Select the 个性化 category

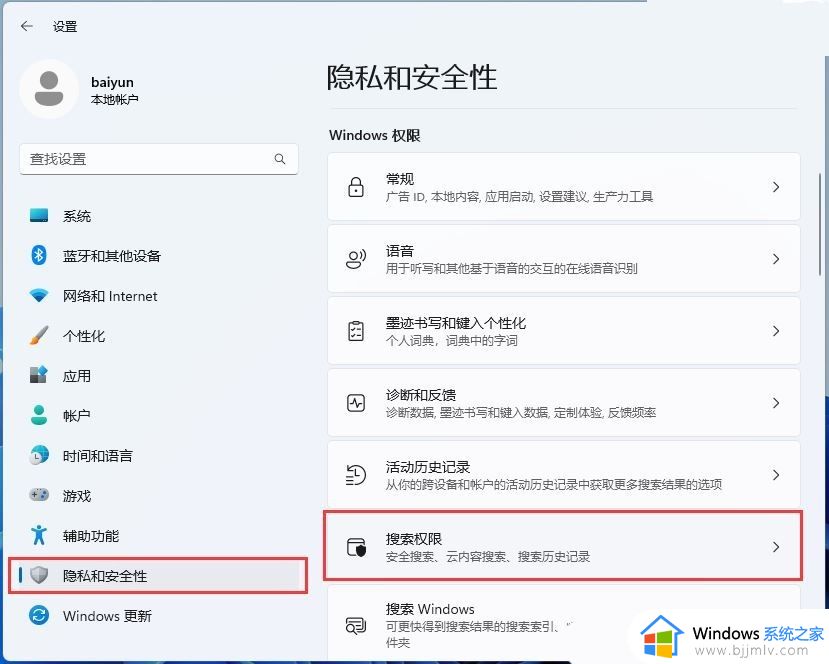[159, 336]
